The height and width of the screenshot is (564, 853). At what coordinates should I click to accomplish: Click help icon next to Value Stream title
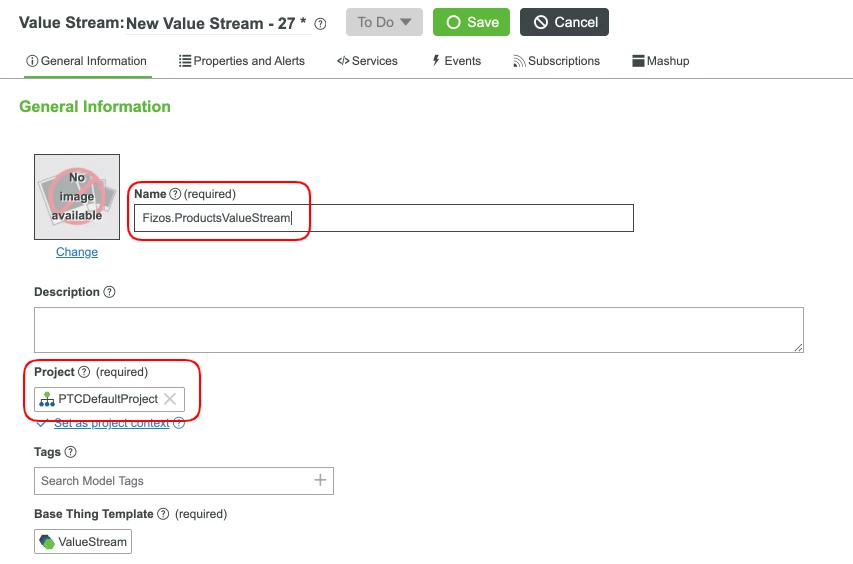point(320,24)
